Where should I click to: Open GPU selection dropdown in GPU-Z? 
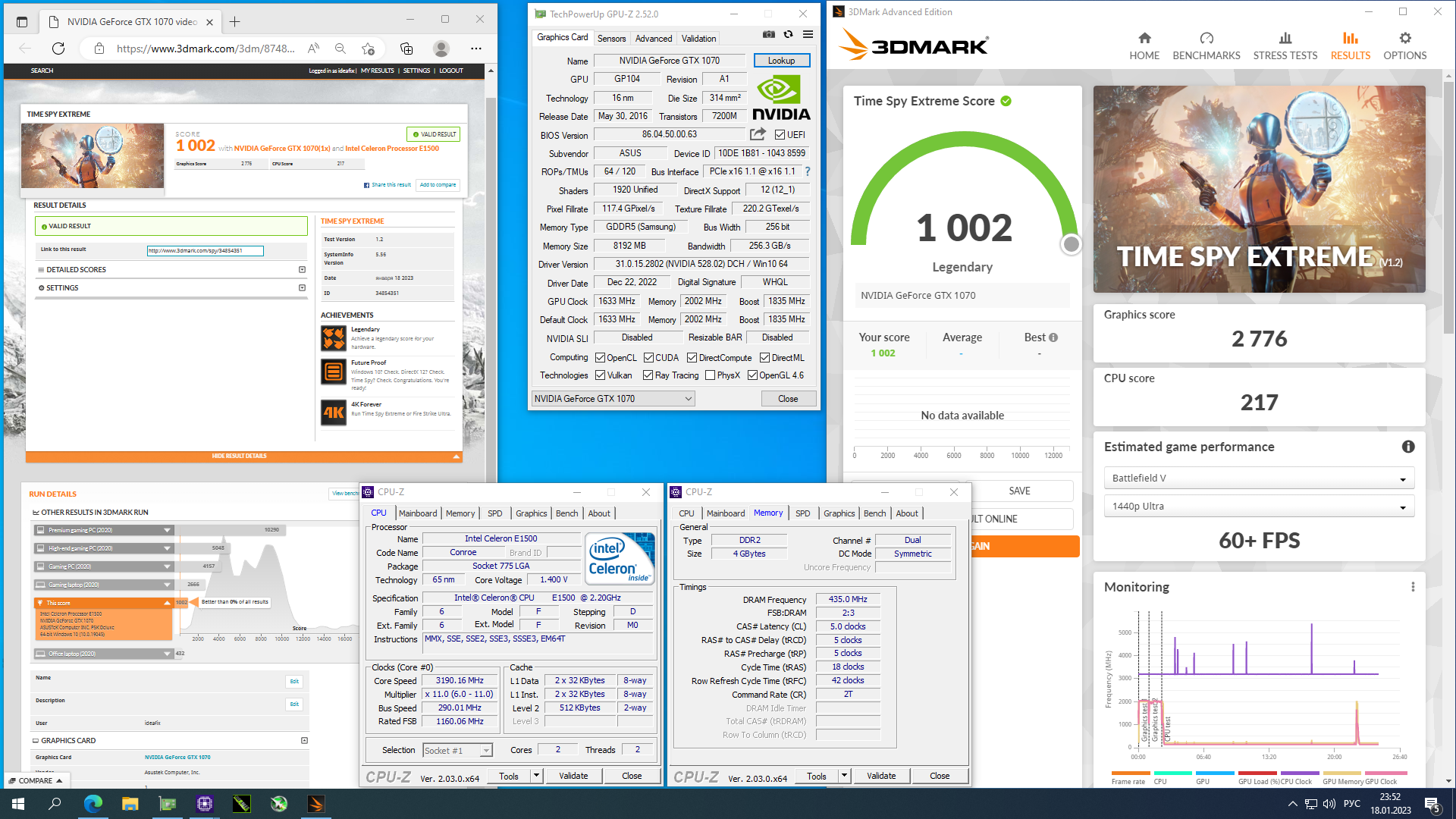[613, 399]
